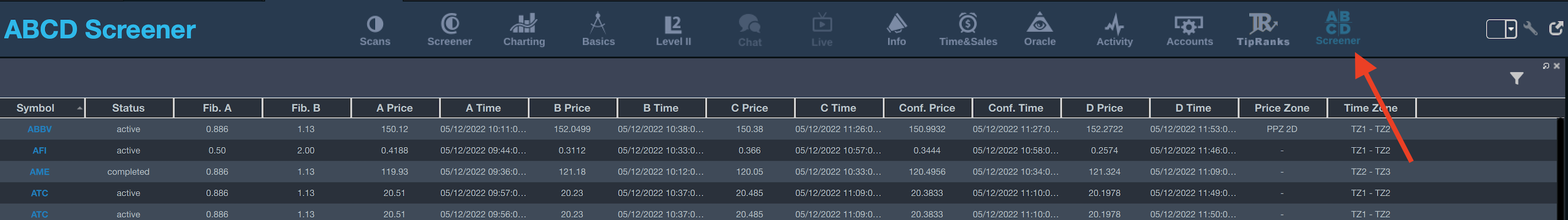Open the Activity monitor icon

click(x=1115, y=31)
